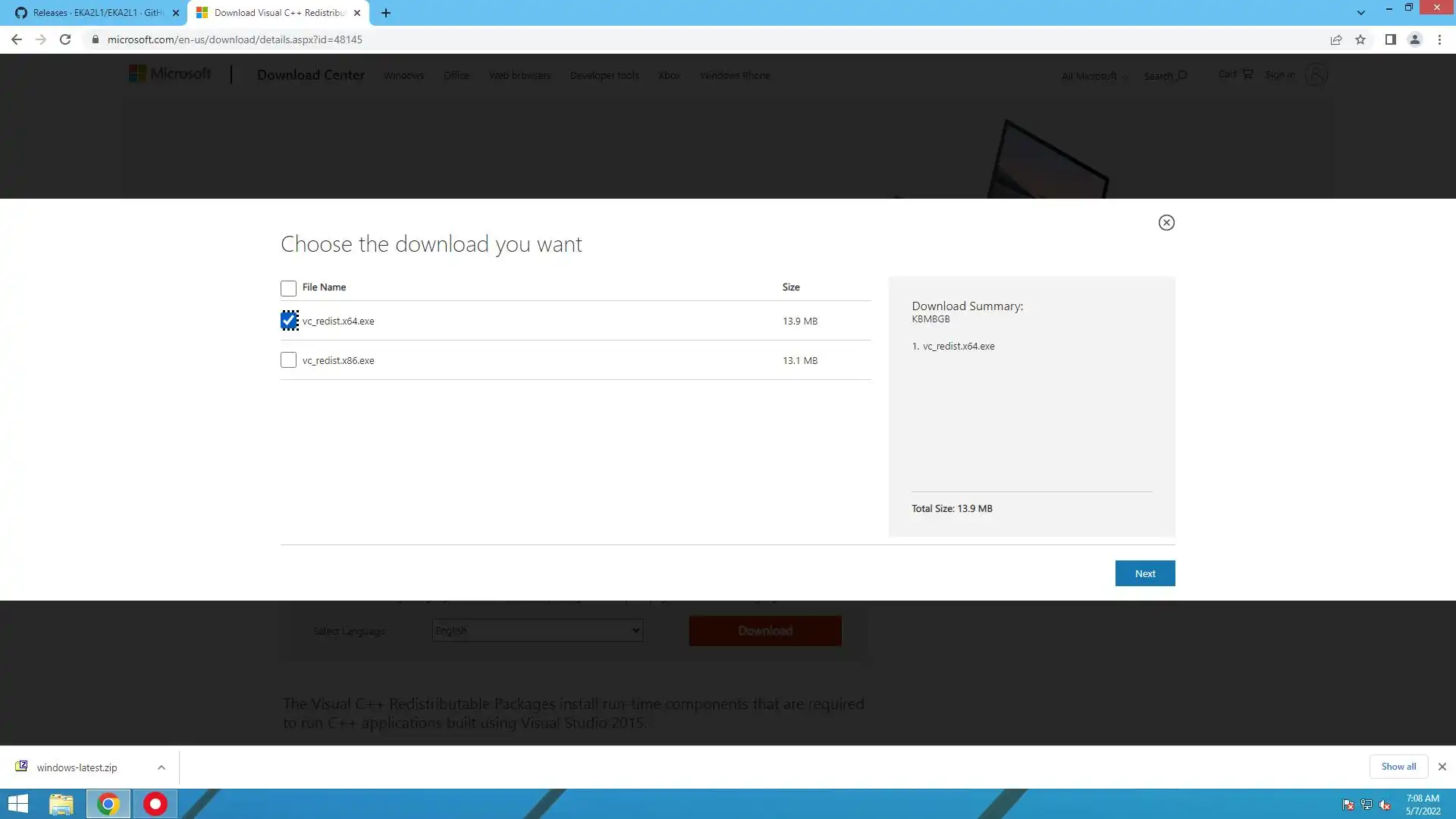This screenshot has height=819, width=1456.
Task: Open the side panel icon in toolbar
Action: [x=1390, y=39]
